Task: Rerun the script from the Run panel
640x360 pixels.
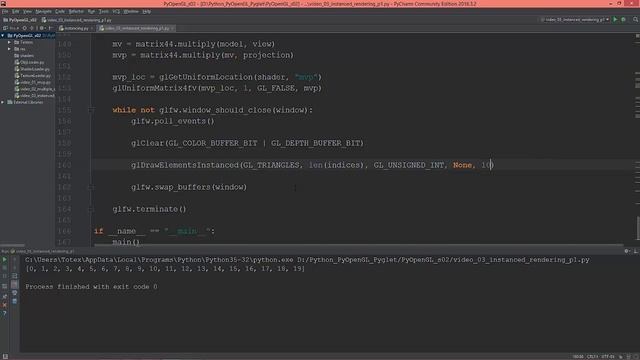Action: (4, 260)
